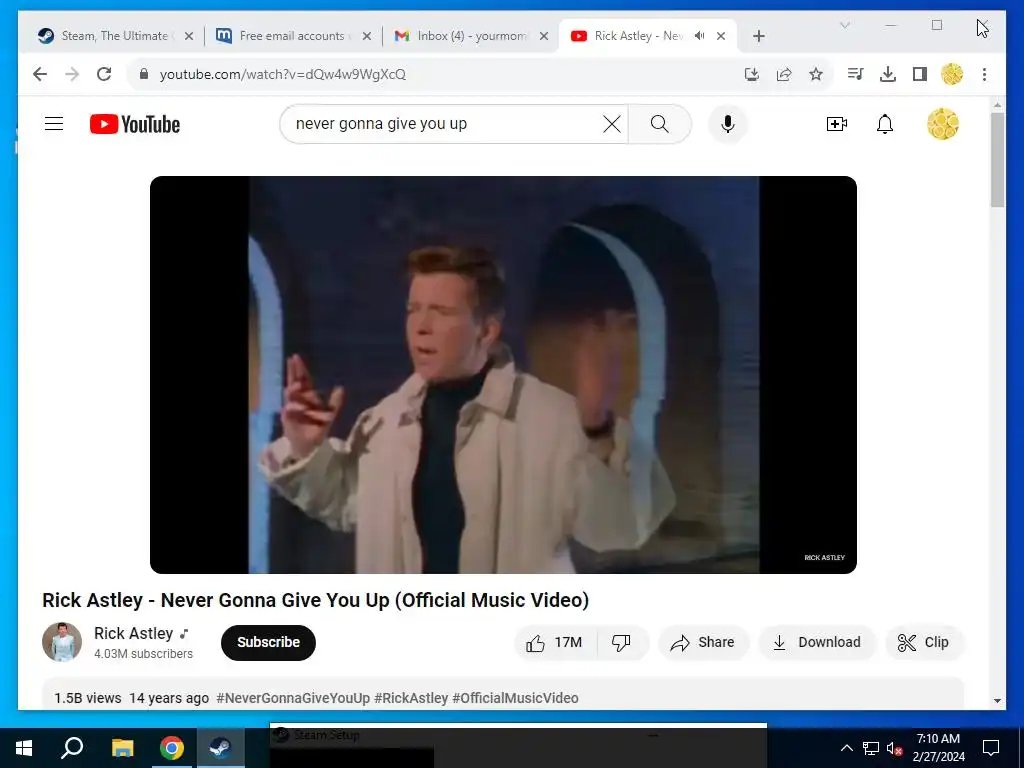The image size is (1024, 768).
Task: Close the Free email accounts tab
Action: [x=367, y=36]
